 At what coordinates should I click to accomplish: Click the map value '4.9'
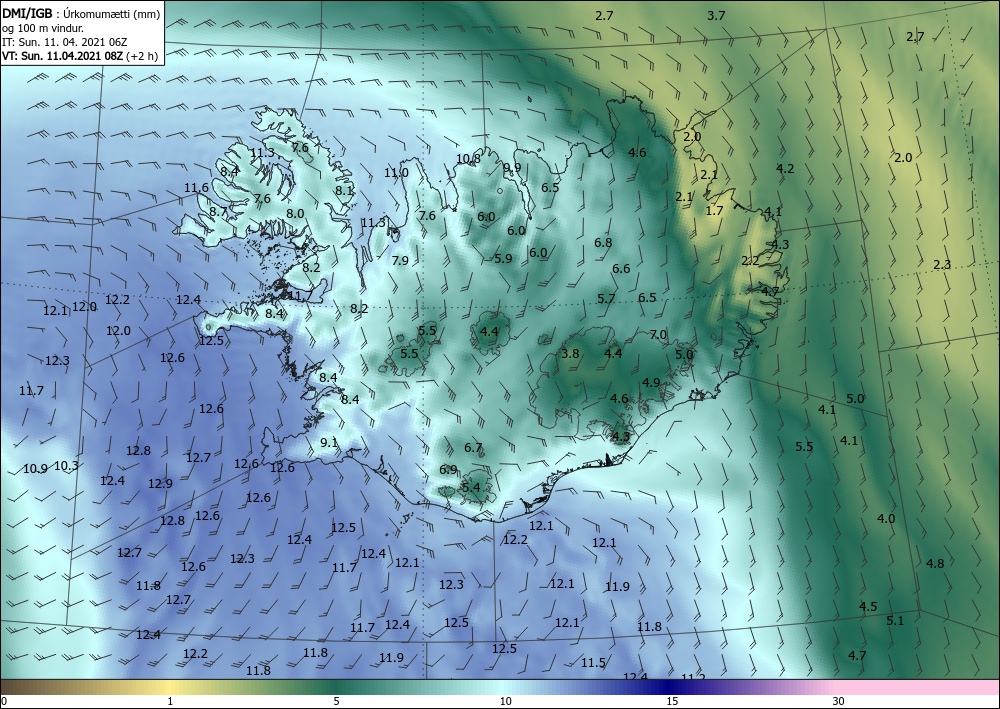click(651, 383)
